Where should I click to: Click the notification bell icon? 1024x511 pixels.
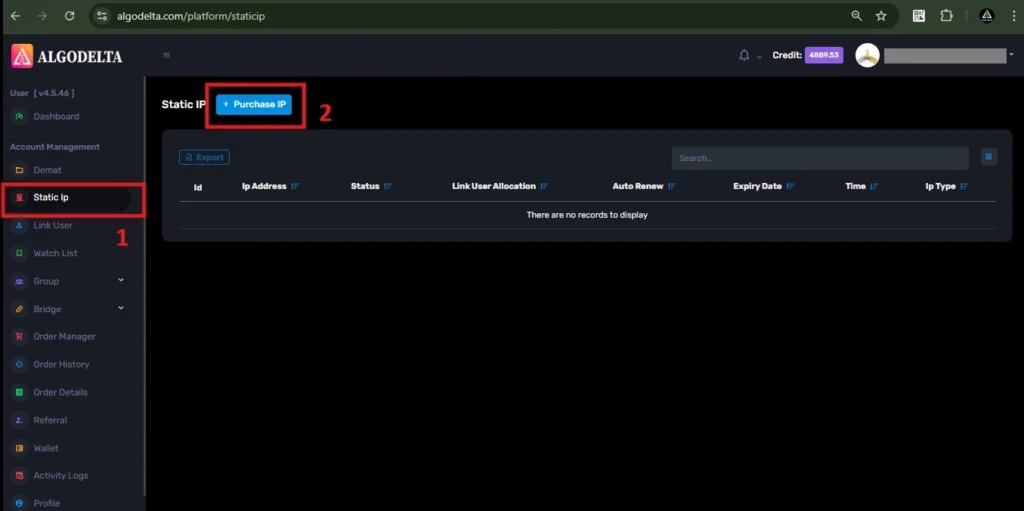point(743,55)
